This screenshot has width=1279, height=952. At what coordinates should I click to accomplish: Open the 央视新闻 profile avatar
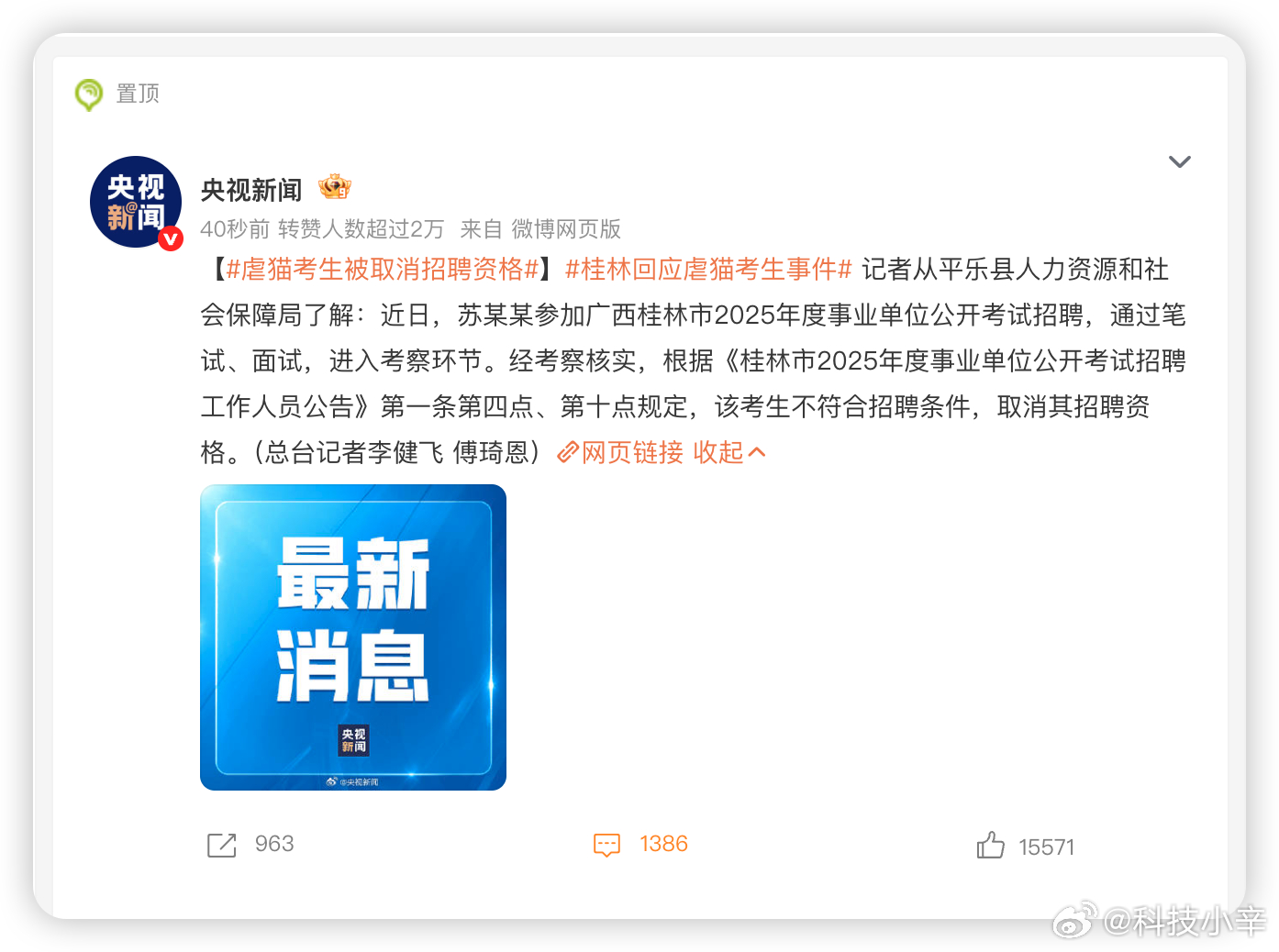(136, 202)
